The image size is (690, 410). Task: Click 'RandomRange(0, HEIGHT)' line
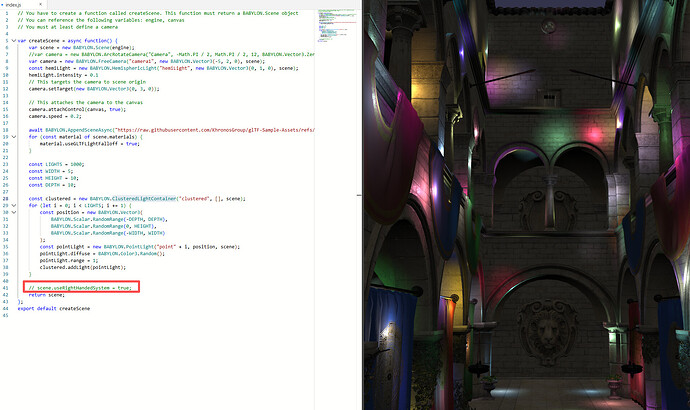point(104,226)
